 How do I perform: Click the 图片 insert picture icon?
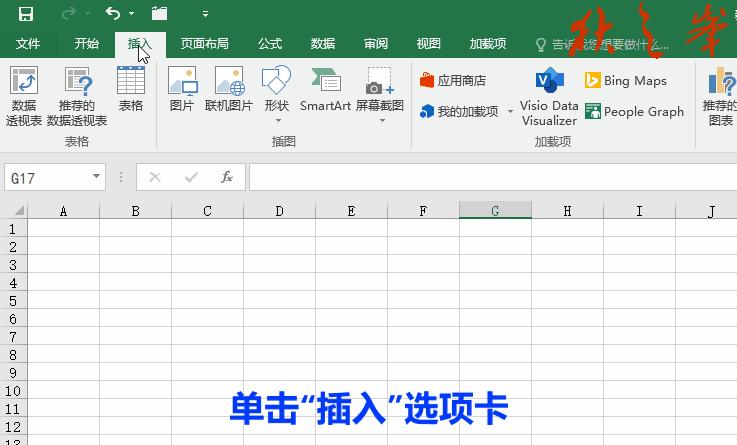(182, 89)
